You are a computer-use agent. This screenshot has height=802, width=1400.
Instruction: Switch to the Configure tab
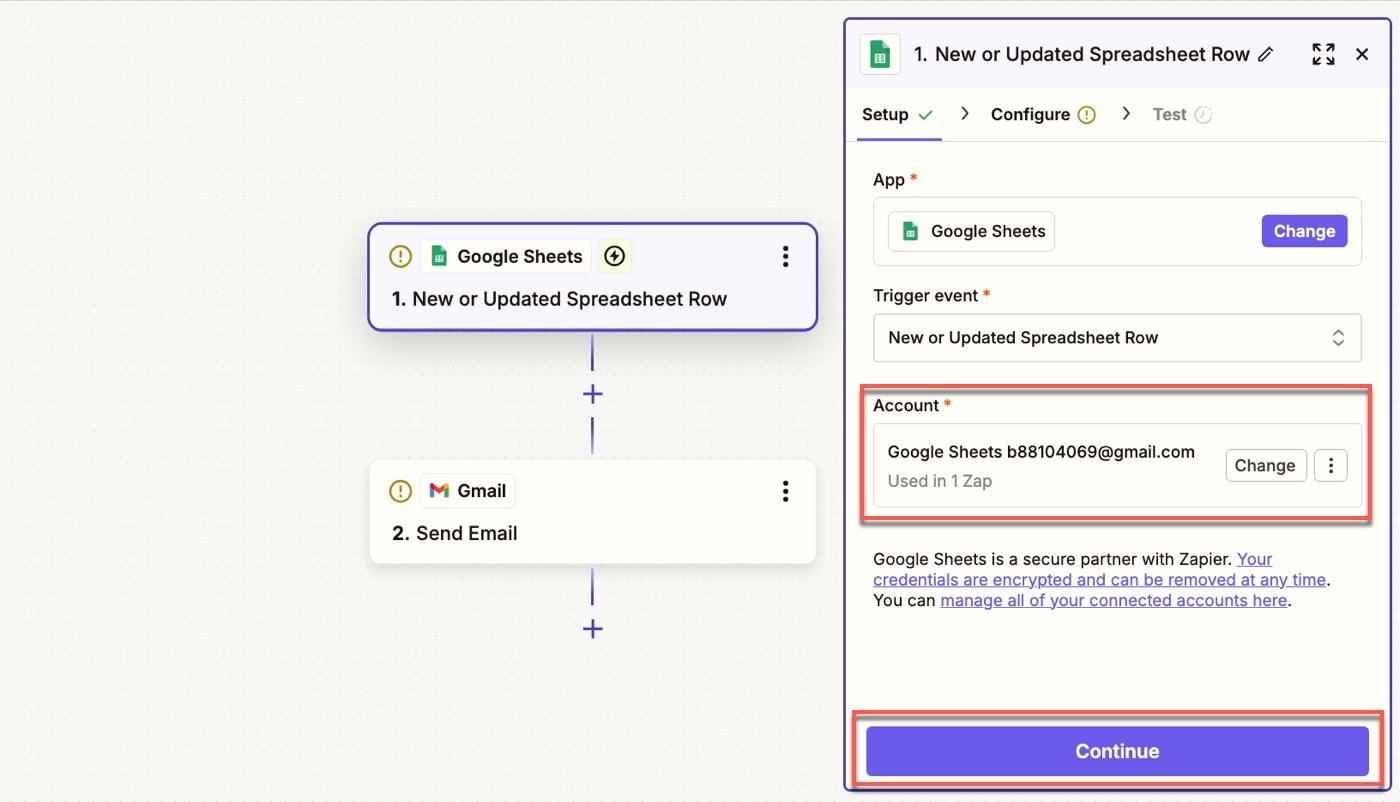1043,115
